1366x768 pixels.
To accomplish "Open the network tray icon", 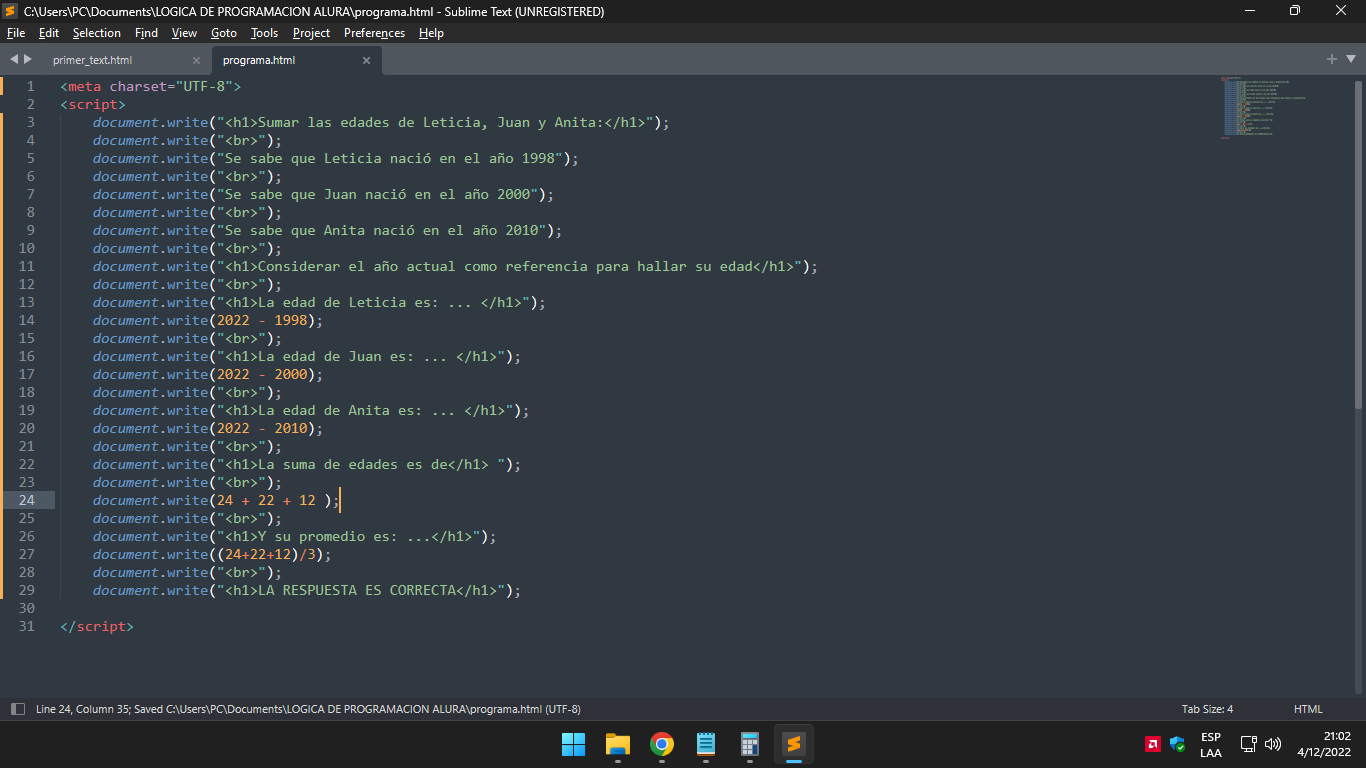I will click(x=1249, y=744).
